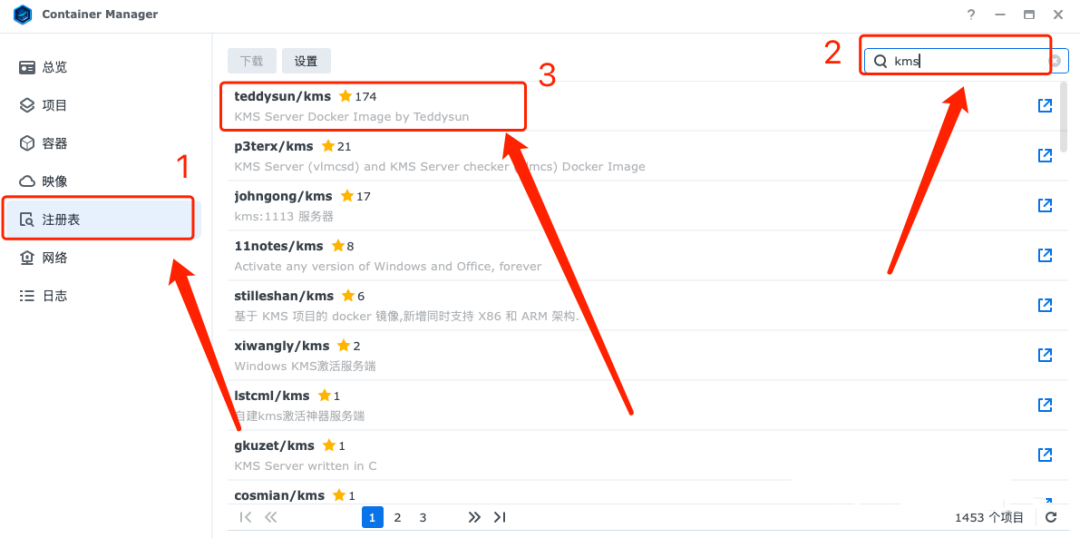Go to results page 3
The height and width of the screenshot is (538, 1080).
(423, 517)
